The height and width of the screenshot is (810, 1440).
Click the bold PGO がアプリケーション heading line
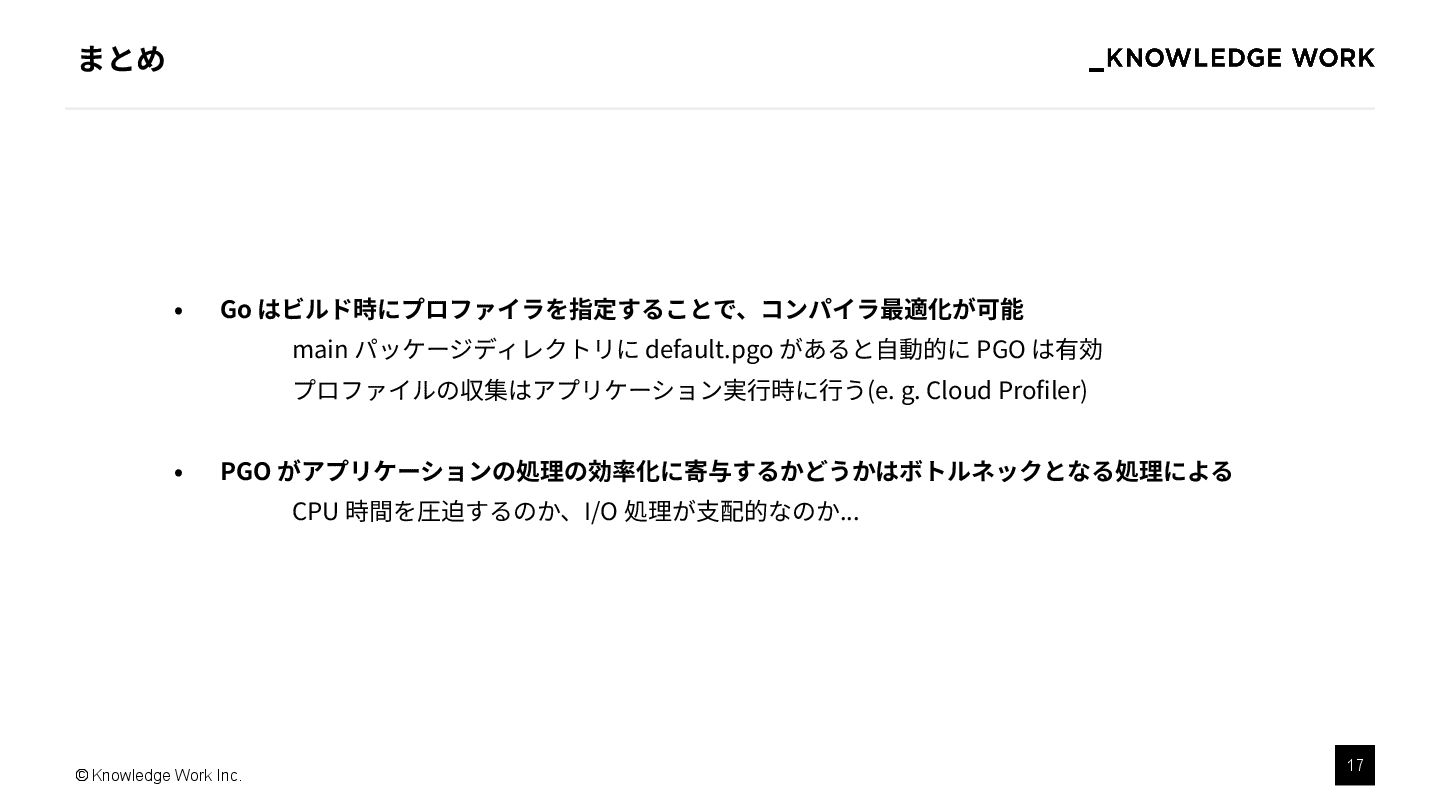pos(726,470)
